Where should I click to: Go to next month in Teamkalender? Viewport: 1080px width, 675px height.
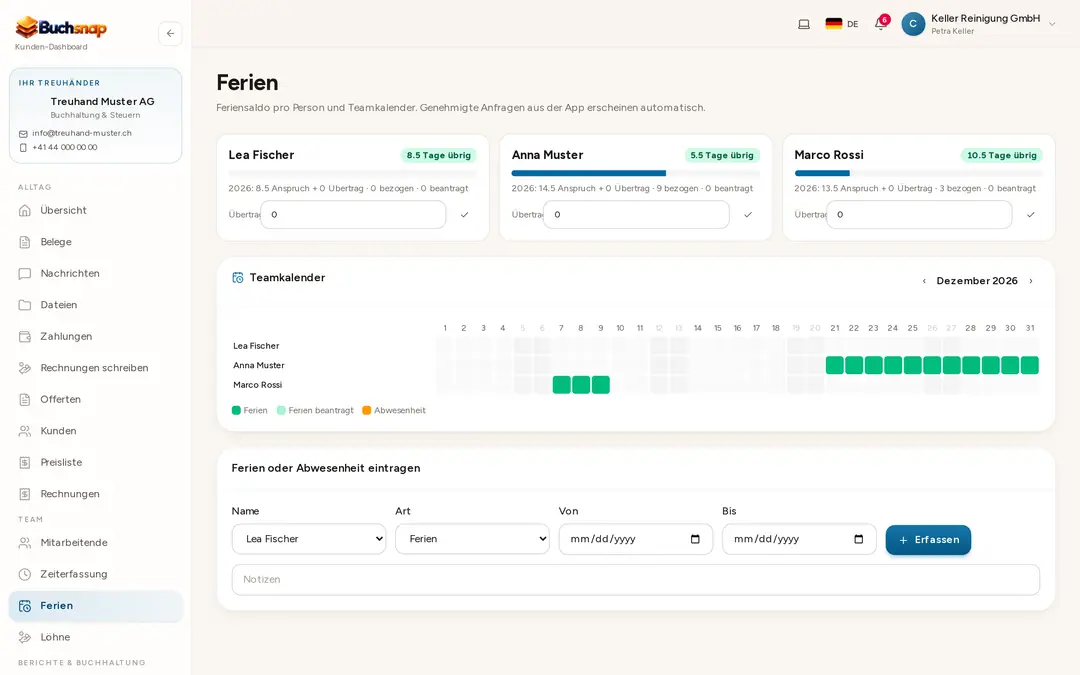coord(1031,281)
